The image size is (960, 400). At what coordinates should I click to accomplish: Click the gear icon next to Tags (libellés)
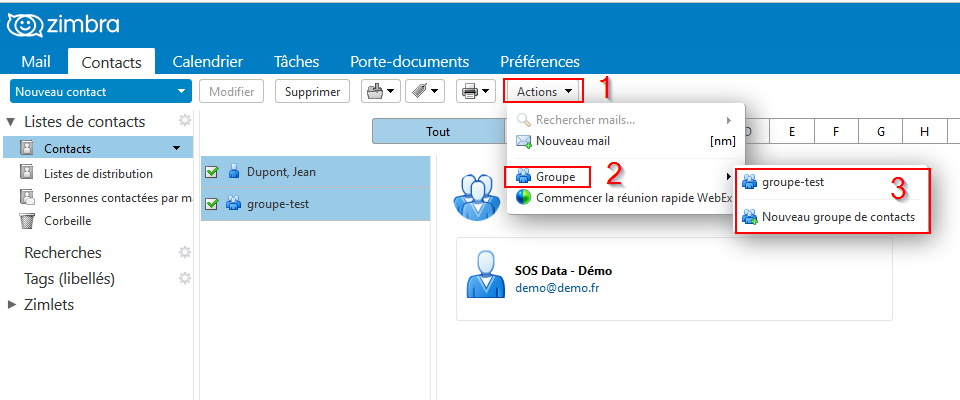[184, 278]
